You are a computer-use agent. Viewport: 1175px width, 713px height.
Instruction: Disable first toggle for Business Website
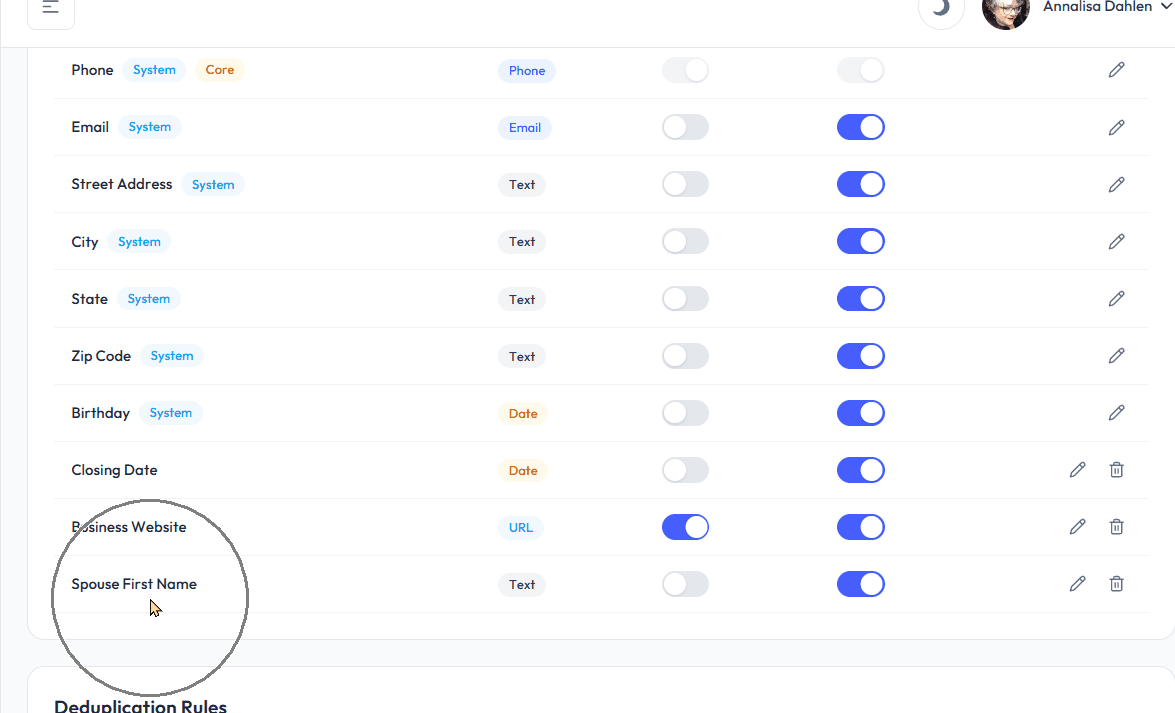tap(685, 527)
